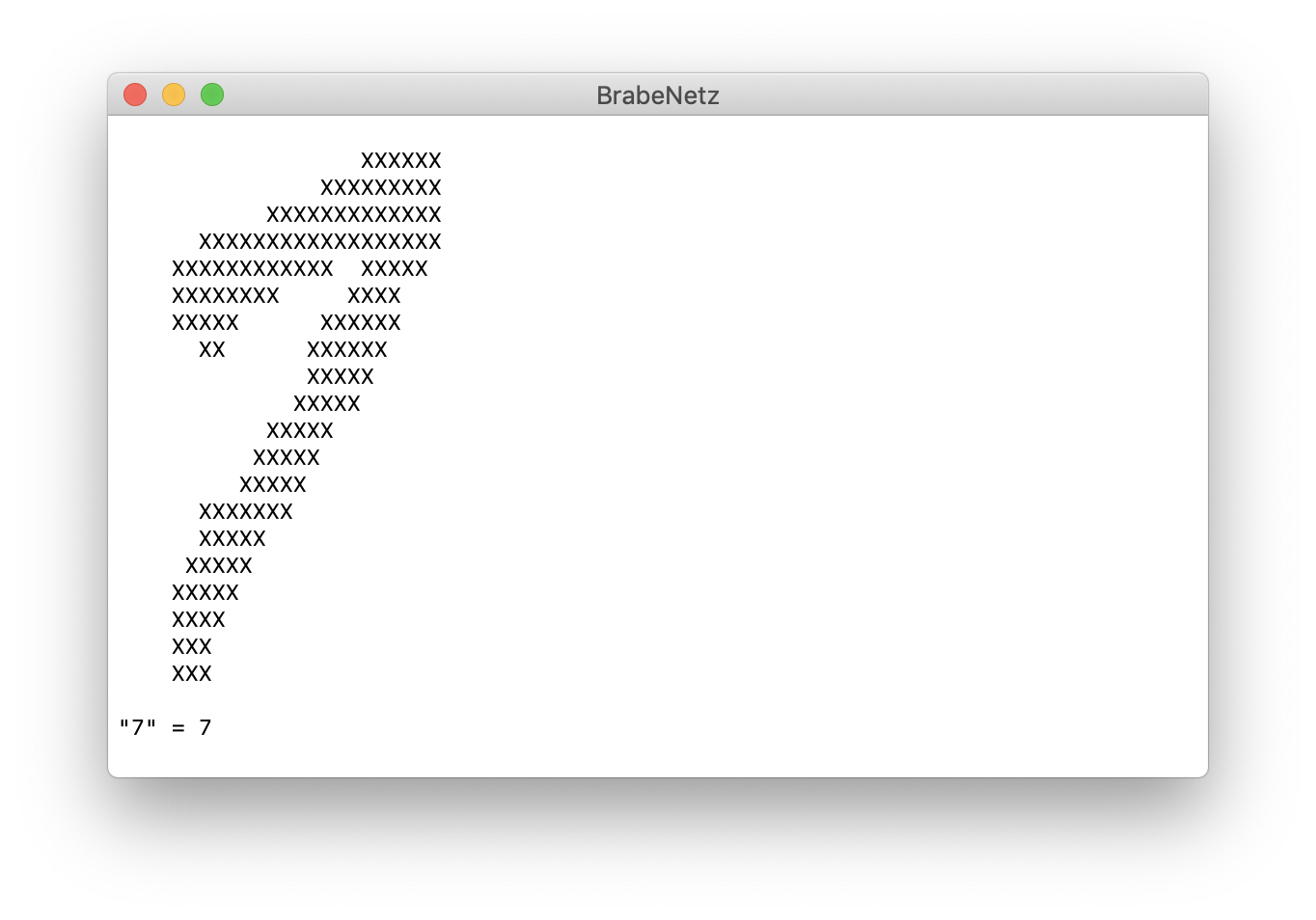Click the third row of thirteen X characters

point(354,214)
